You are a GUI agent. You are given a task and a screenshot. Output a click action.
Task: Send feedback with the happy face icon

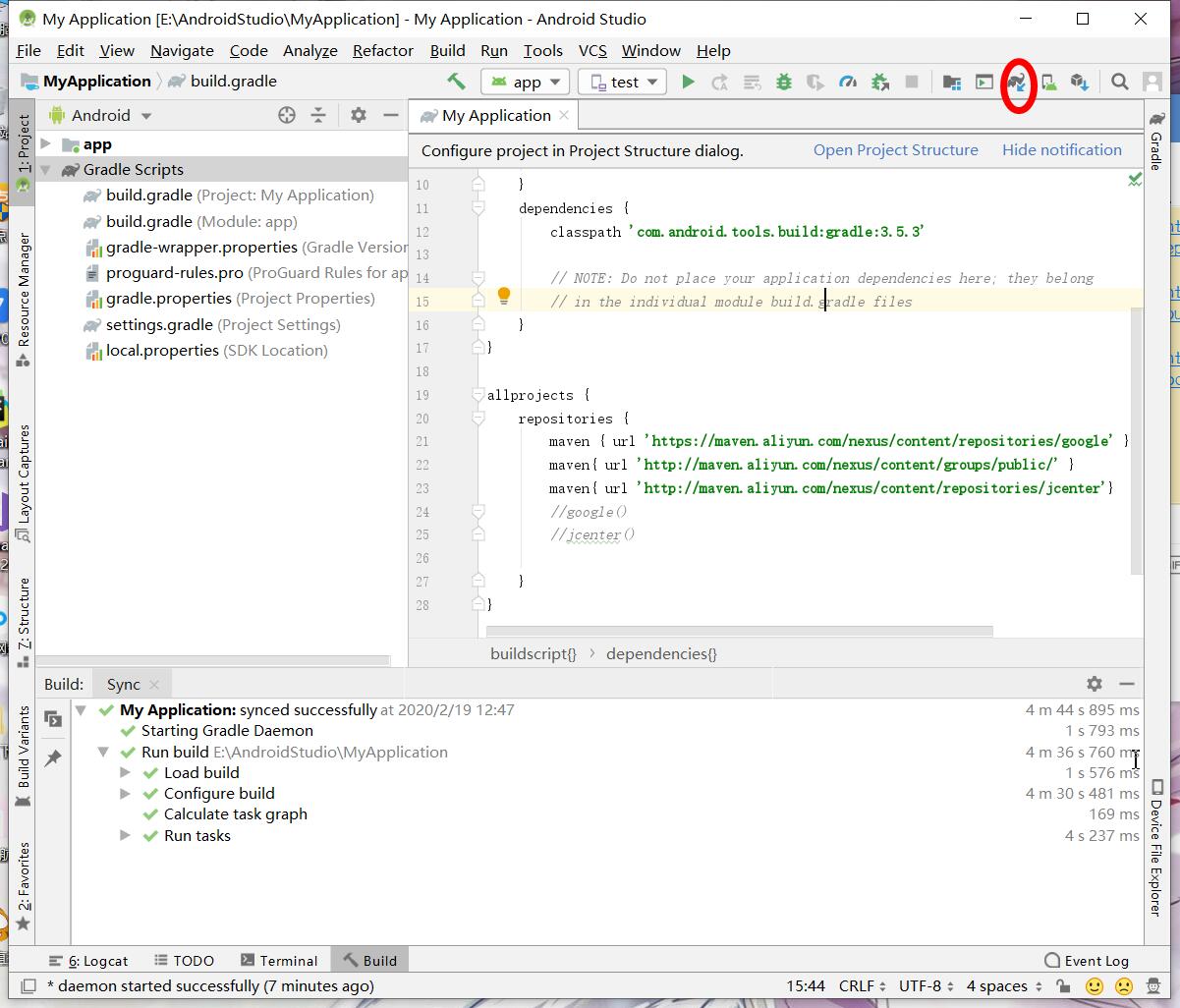(x=1094, y=985)
